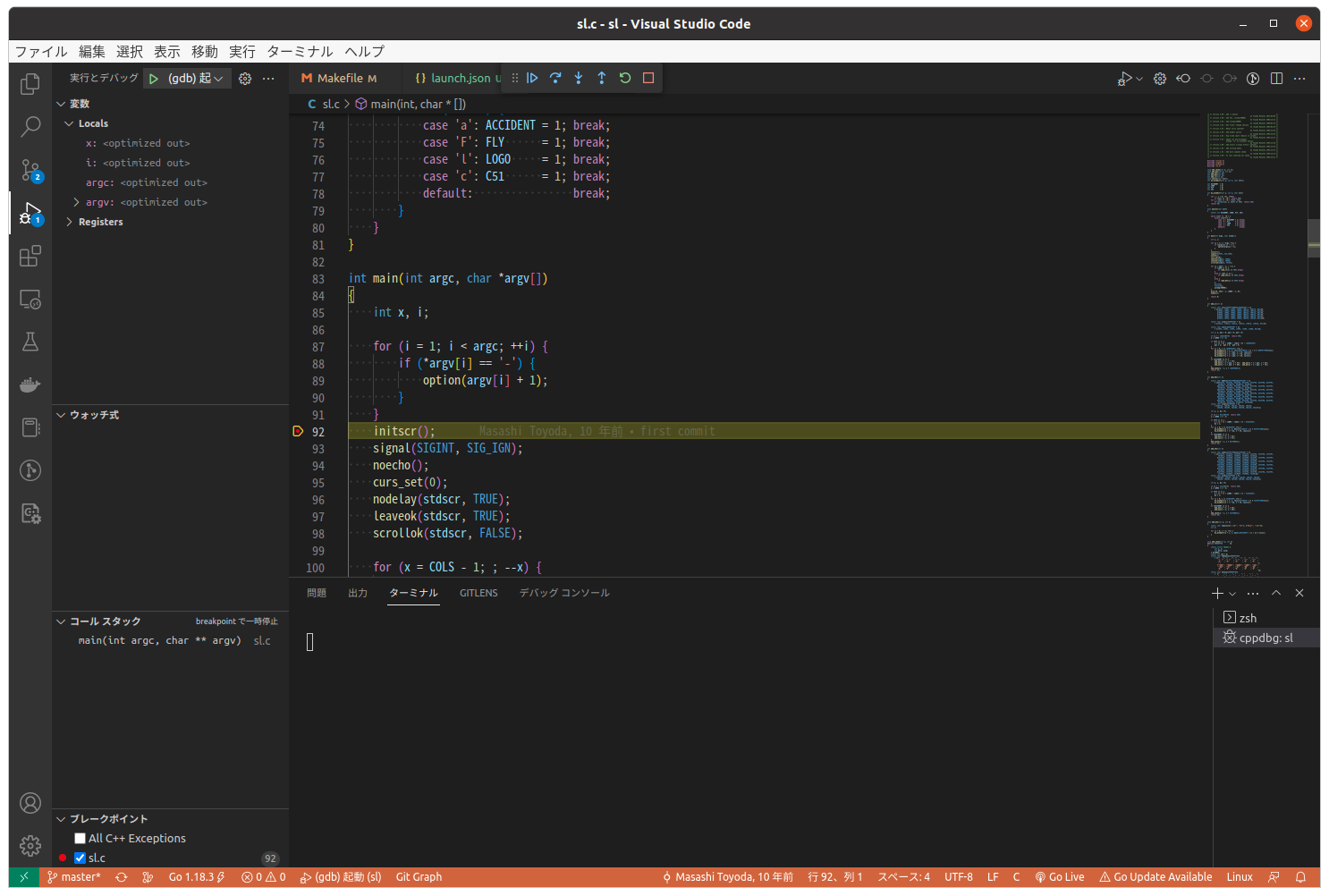Open the Extensions view
The height and width of the screenshot is (896, 1329).
(30, 256)
